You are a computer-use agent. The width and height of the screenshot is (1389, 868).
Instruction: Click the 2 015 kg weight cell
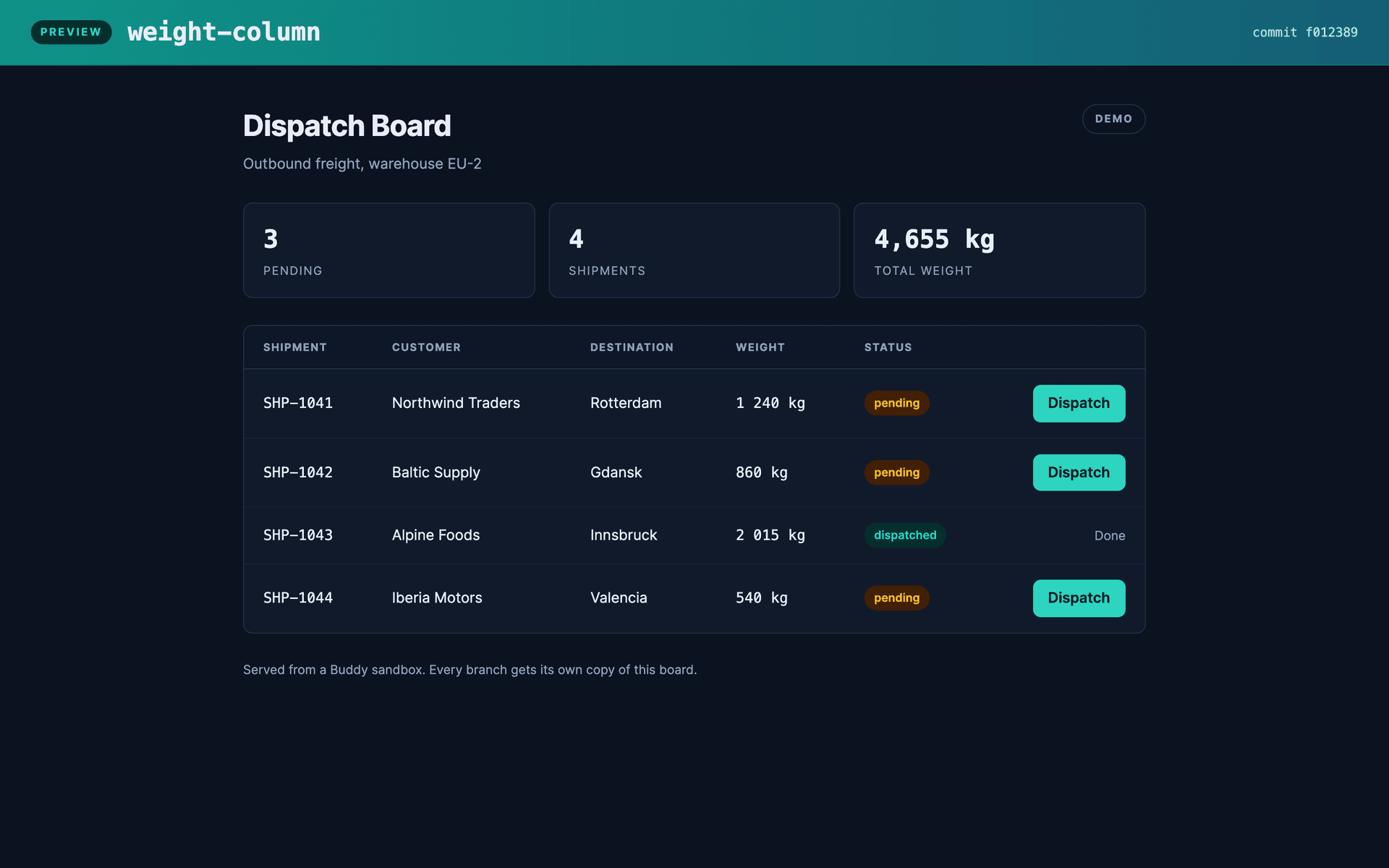tap(770, 535)
